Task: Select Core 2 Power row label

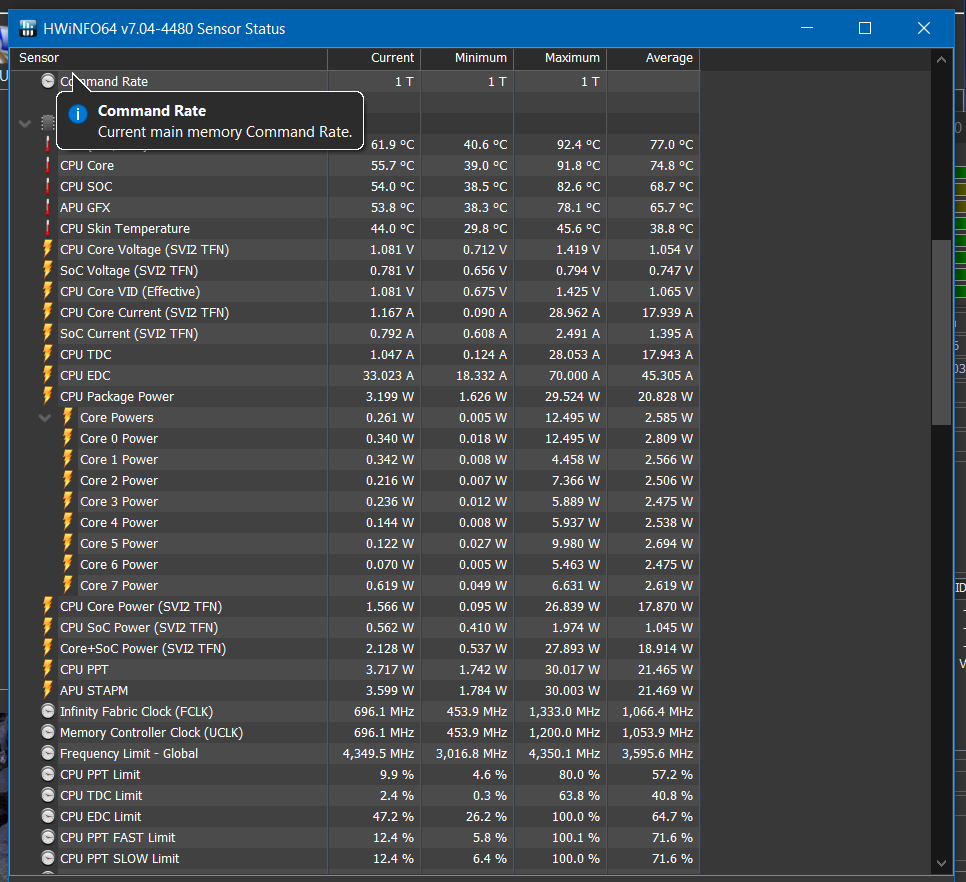Action: [119, 480]
